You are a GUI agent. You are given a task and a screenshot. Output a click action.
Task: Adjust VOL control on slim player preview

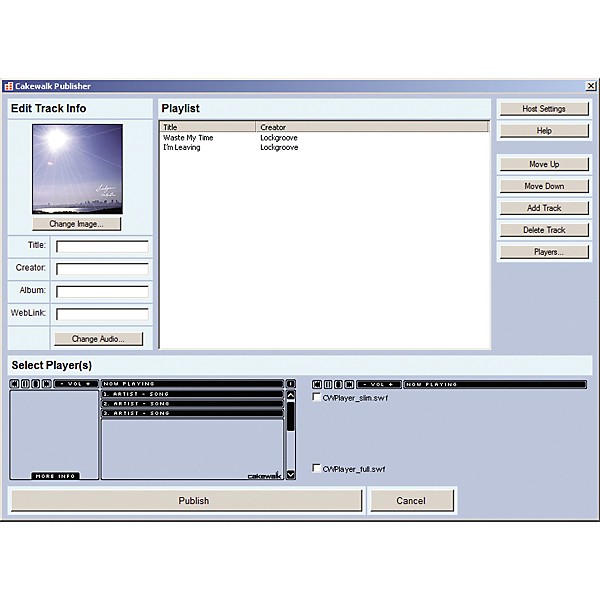[x=378, y=384]
